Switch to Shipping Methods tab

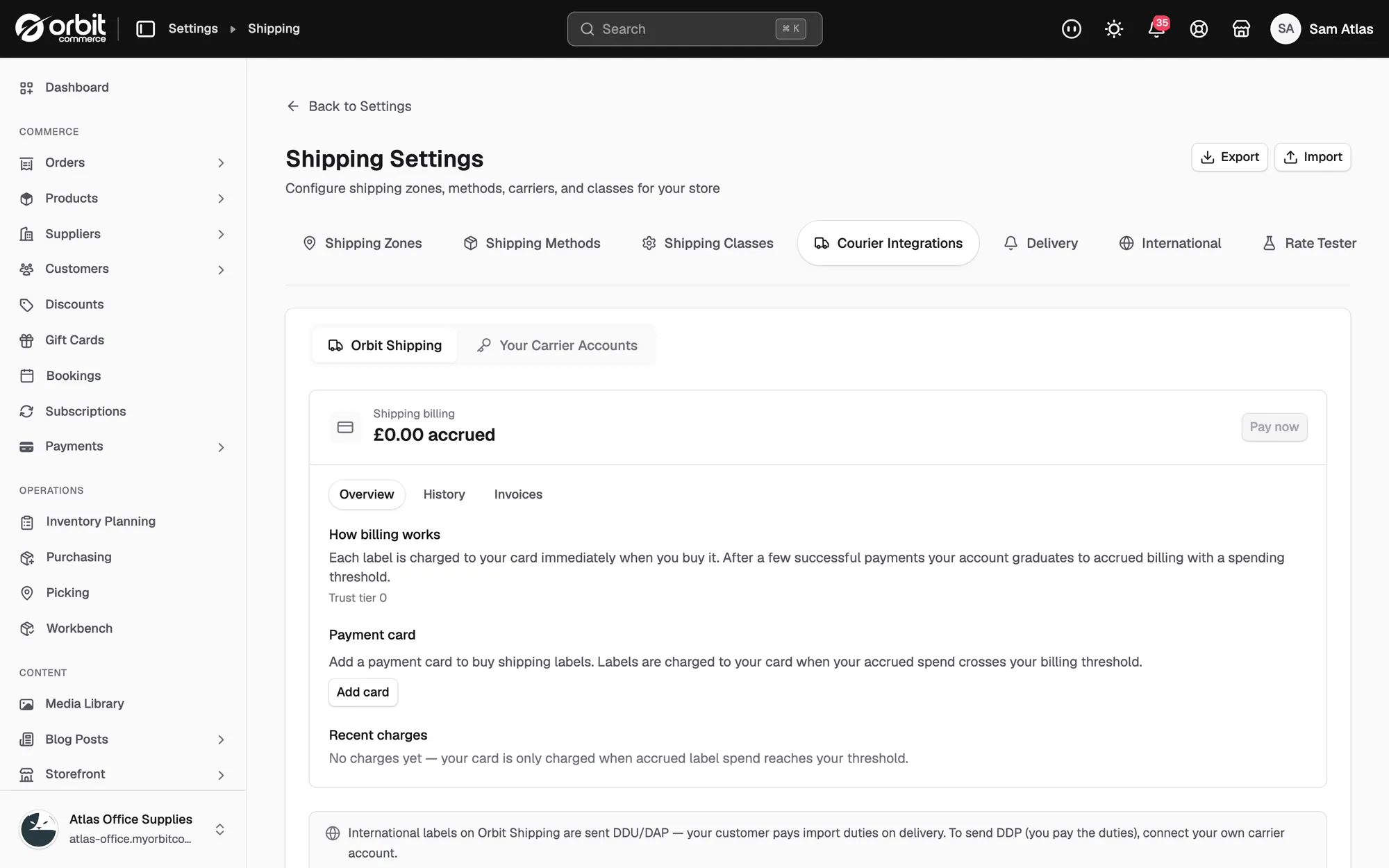pos(532,243)
